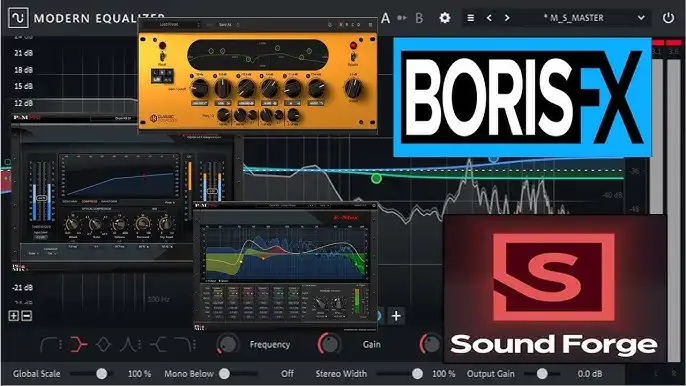Click the Mono Below Off value
The image size is (686, 386).
click(x=287, y=374)
